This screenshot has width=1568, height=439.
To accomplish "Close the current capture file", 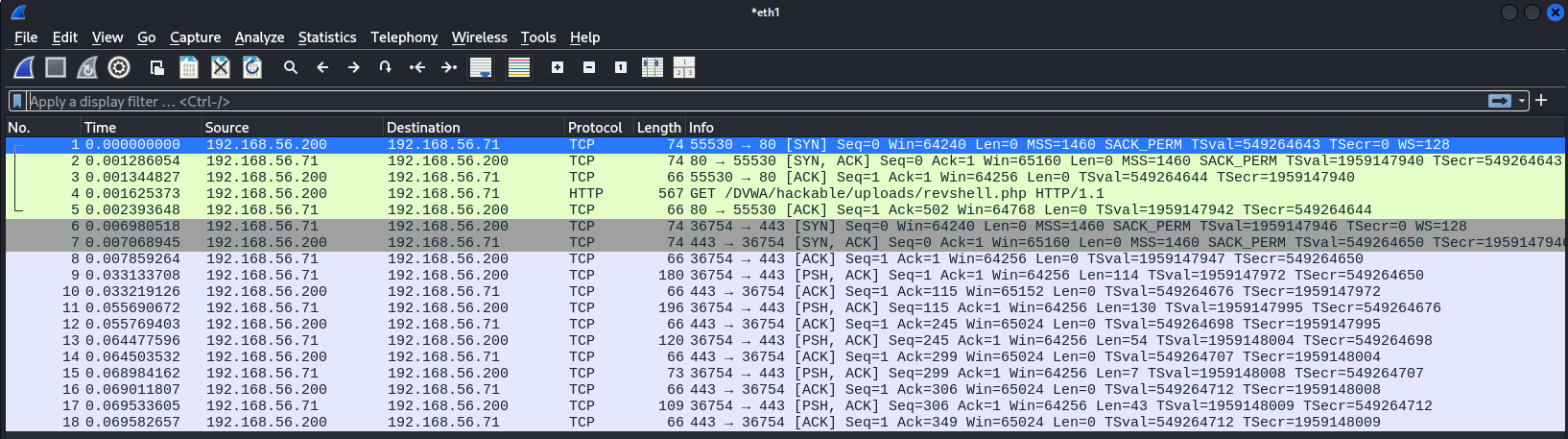I will click(221, 67).
